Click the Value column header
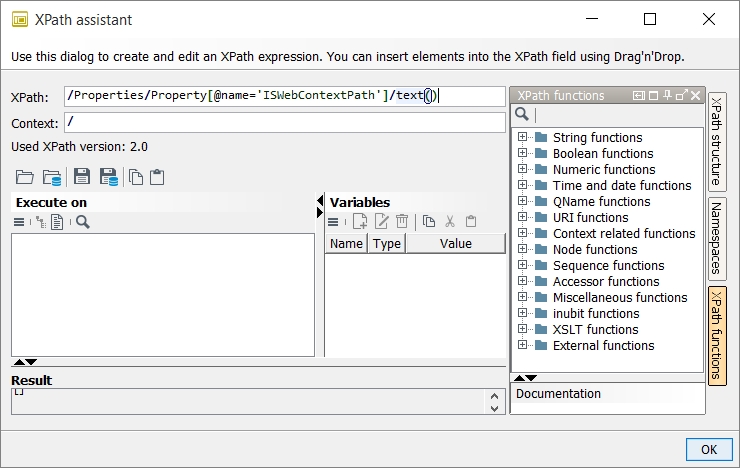 point(455,243)
